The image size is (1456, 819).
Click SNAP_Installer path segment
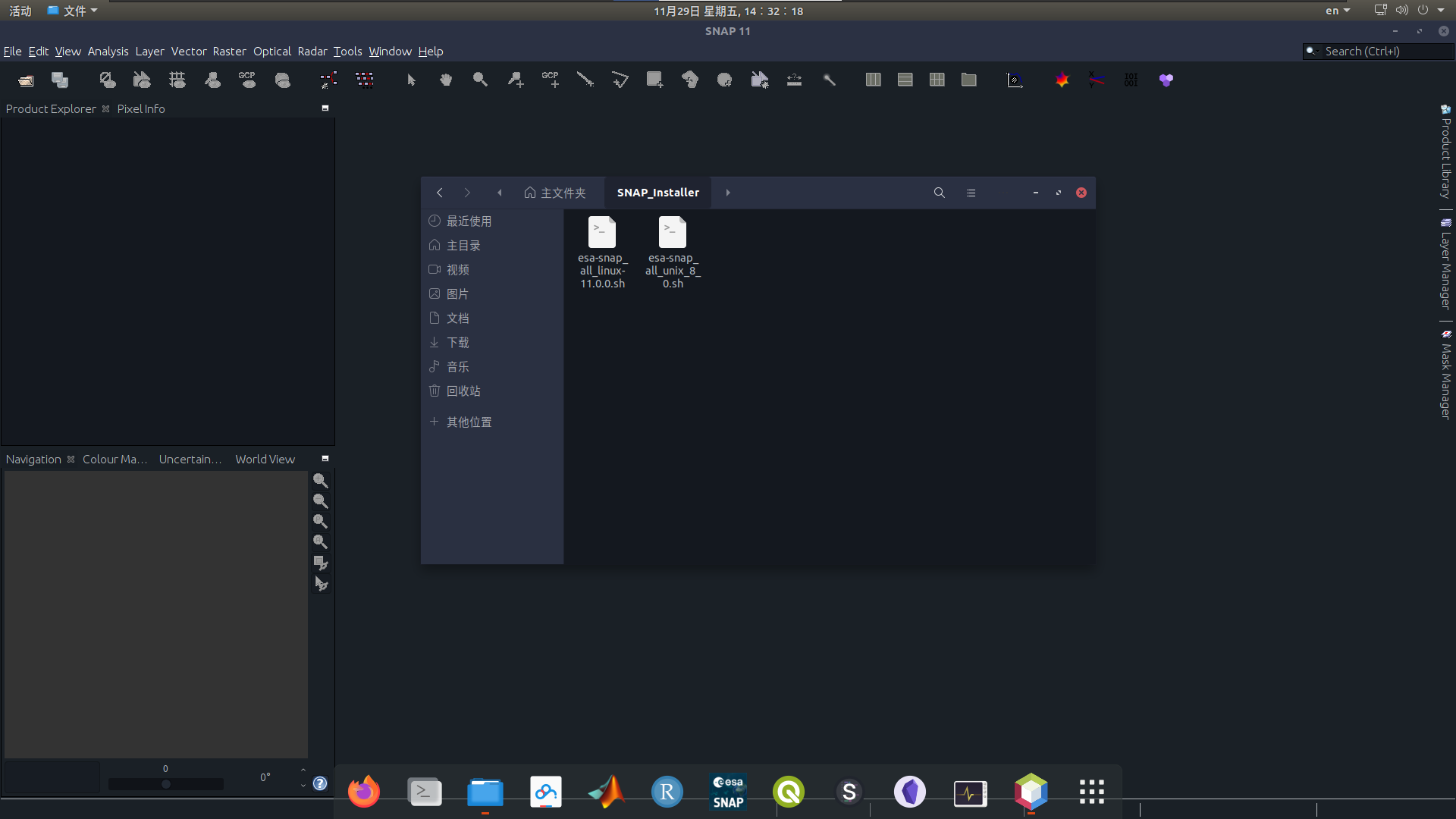pyautogui.click(x=658, y=193)
